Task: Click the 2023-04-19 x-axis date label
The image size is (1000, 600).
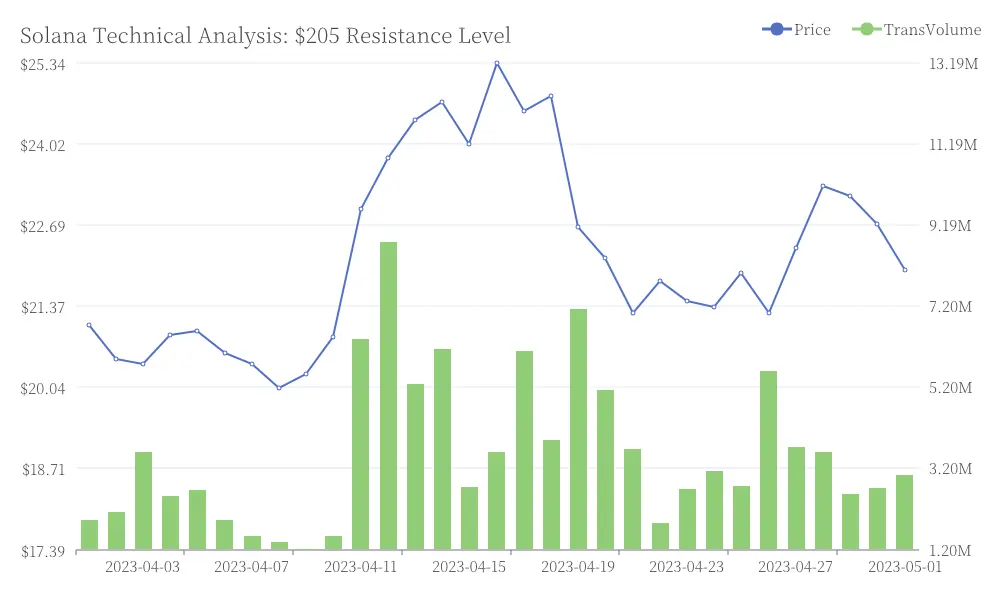Action: [x=578, y=567]
